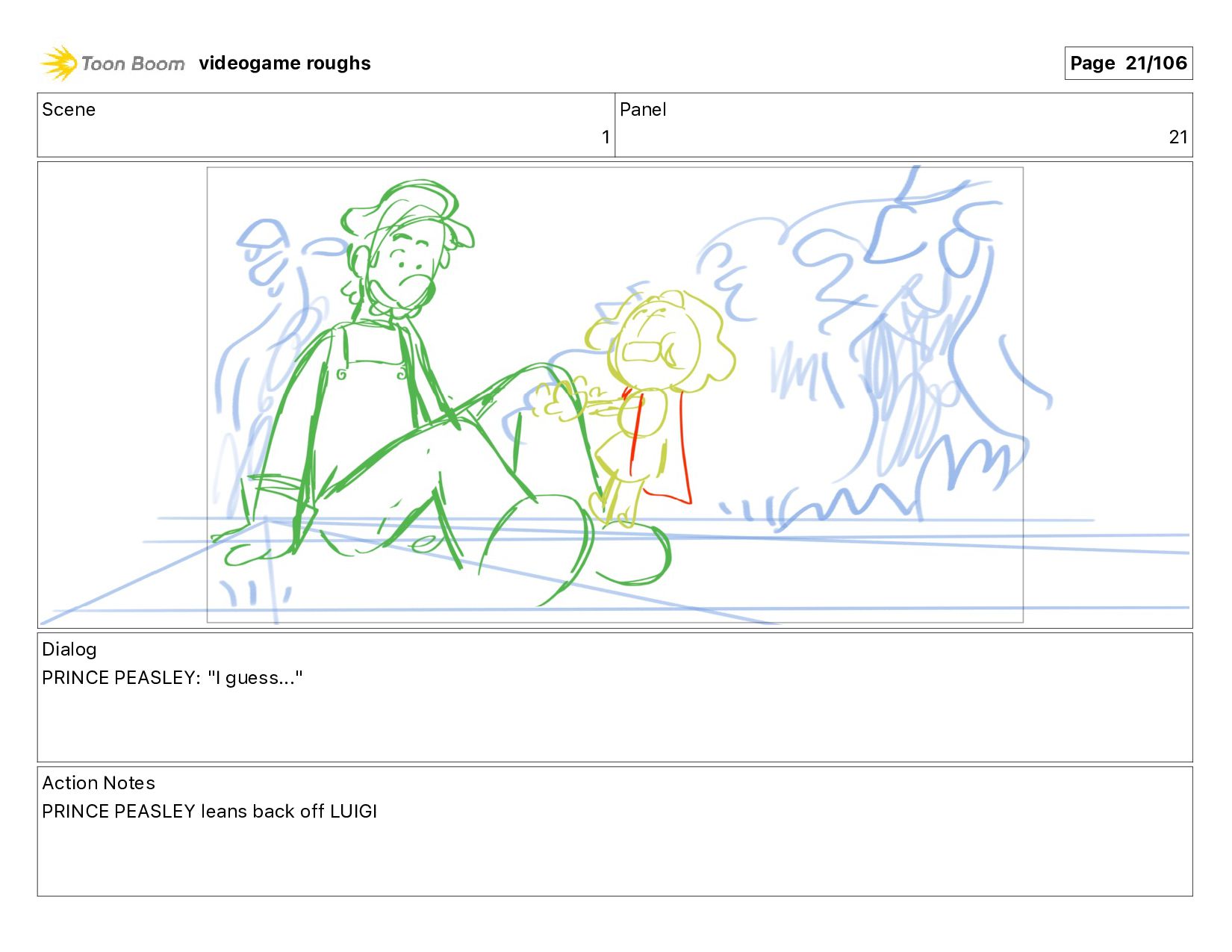
Task: Click the dialog line 'PRINCE PEASLEY: "I guess..."'
Action: click(x=172, y=678)
